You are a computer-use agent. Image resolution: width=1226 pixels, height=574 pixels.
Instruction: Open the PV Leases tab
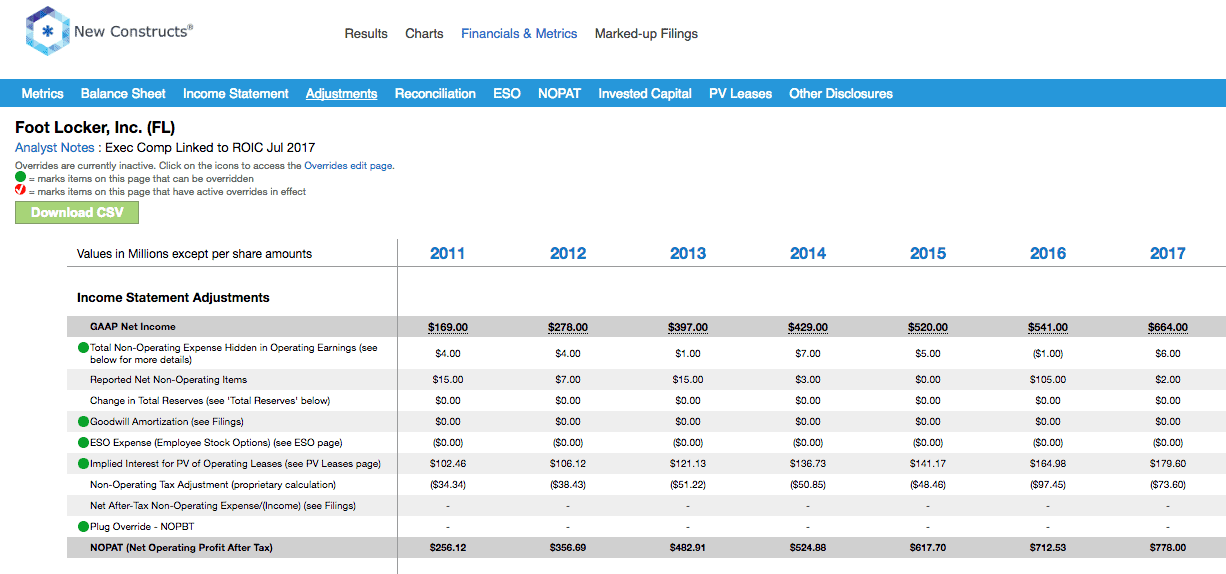[x=740, y=94]
